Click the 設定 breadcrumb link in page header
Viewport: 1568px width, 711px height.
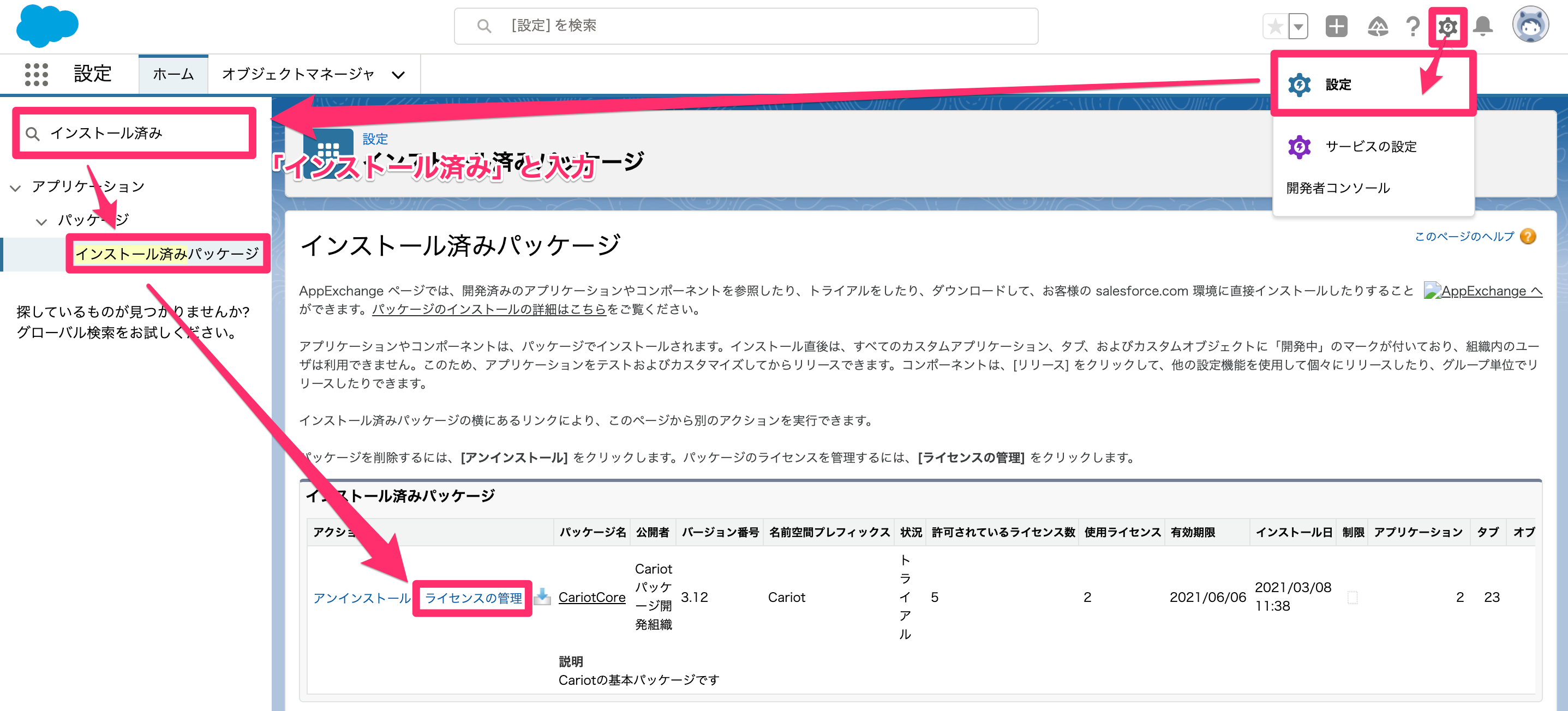pos(375,138)
